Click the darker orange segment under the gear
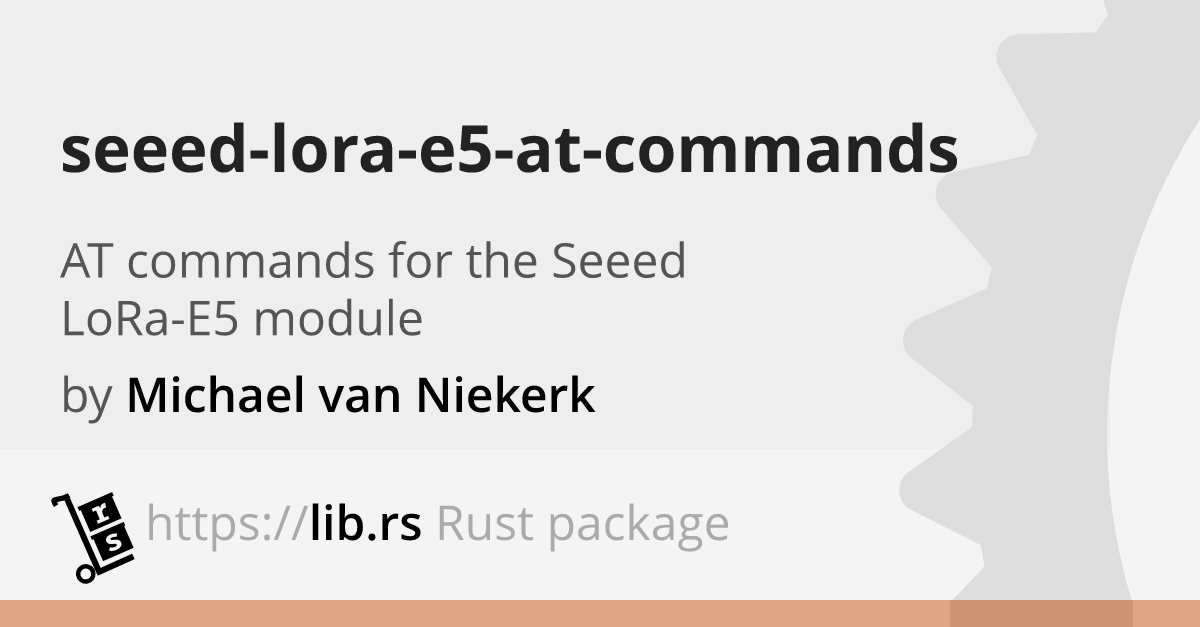Image resolution: width=1200 pixels, height=627 pixels. coord(1041,613)
